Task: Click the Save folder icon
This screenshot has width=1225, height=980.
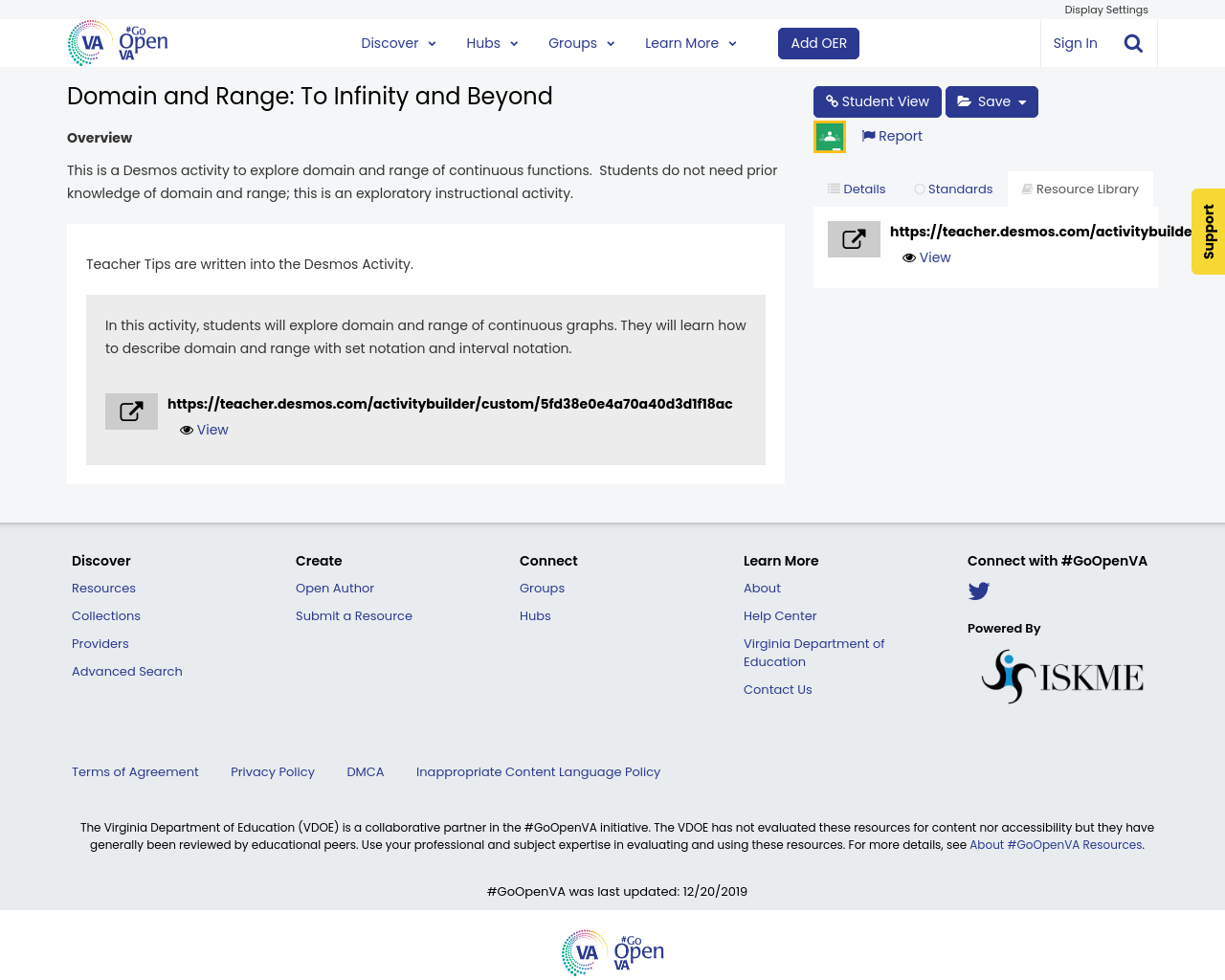Action: pos(965,100)
